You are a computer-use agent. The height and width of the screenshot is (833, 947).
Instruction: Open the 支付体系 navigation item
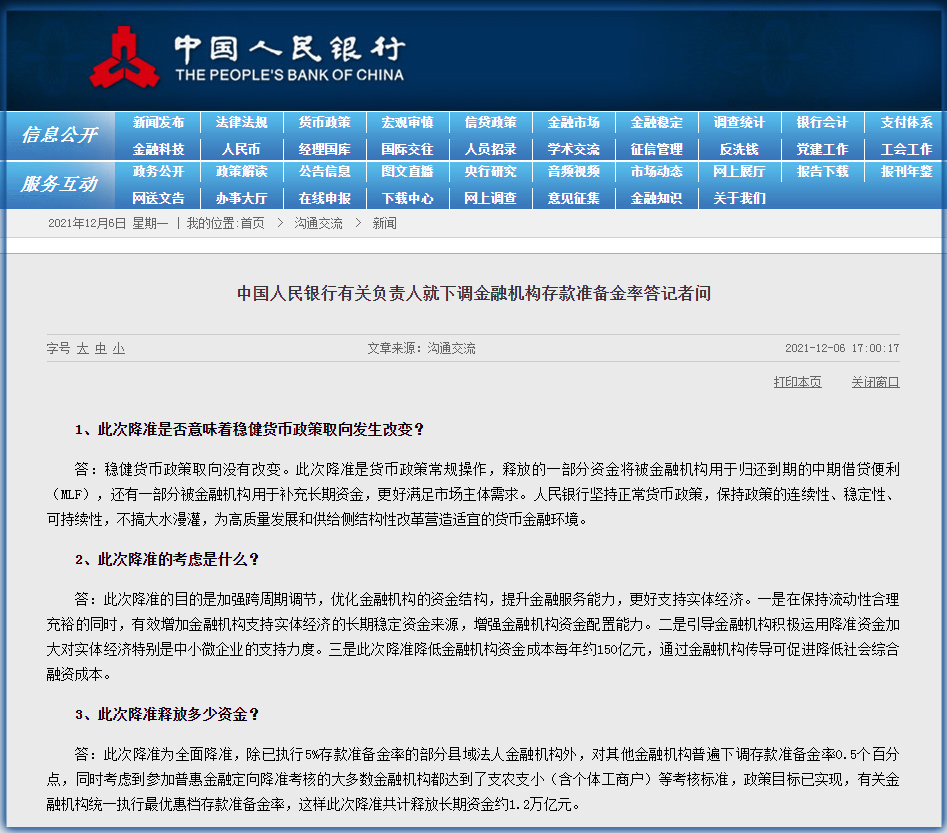906,123
